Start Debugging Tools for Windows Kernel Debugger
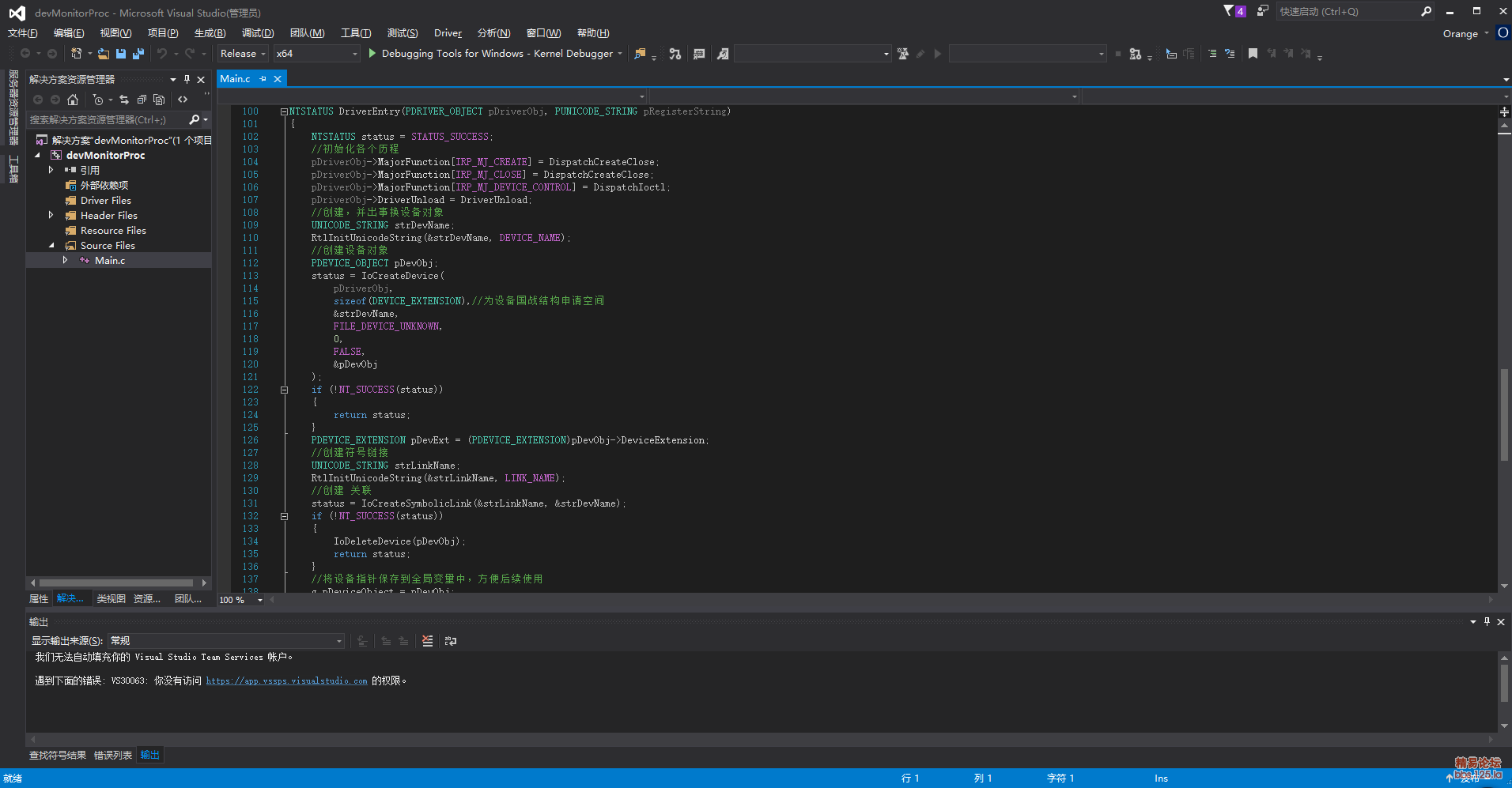1512x788 pixels. point(490,54)
